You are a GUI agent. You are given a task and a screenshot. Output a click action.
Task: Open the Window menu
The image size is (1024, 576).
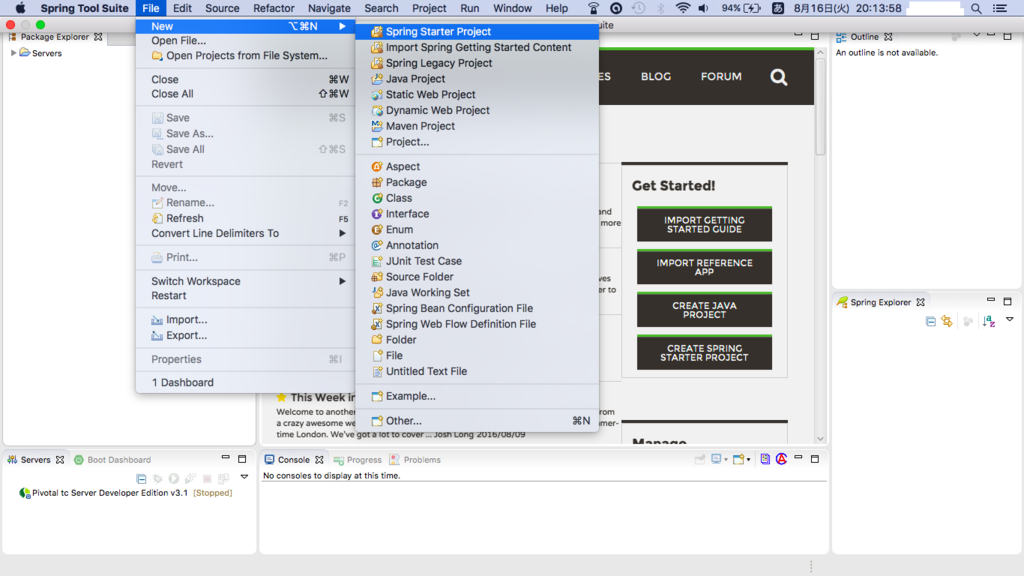pyautogui.click(x=512, y=8)
